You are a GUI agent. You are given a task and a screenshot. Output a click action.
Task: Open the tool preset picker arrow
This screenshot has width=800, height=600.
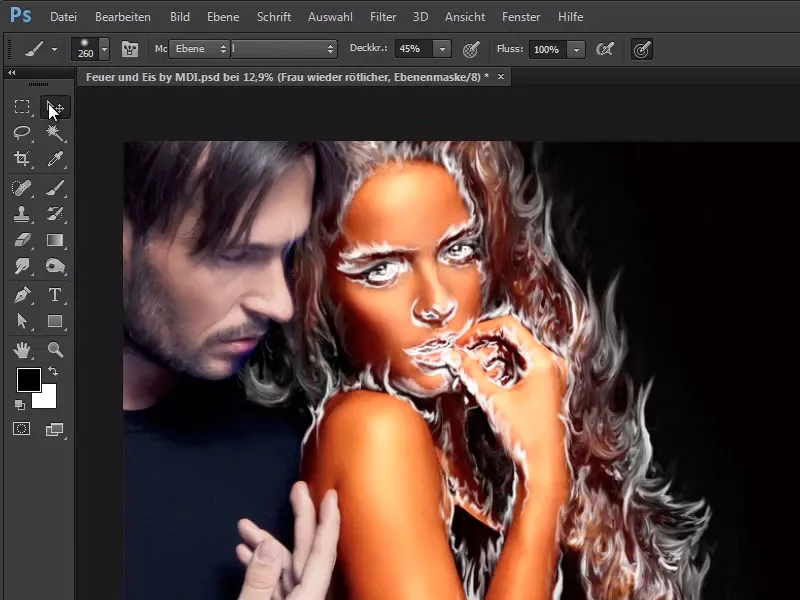[54, 49]
